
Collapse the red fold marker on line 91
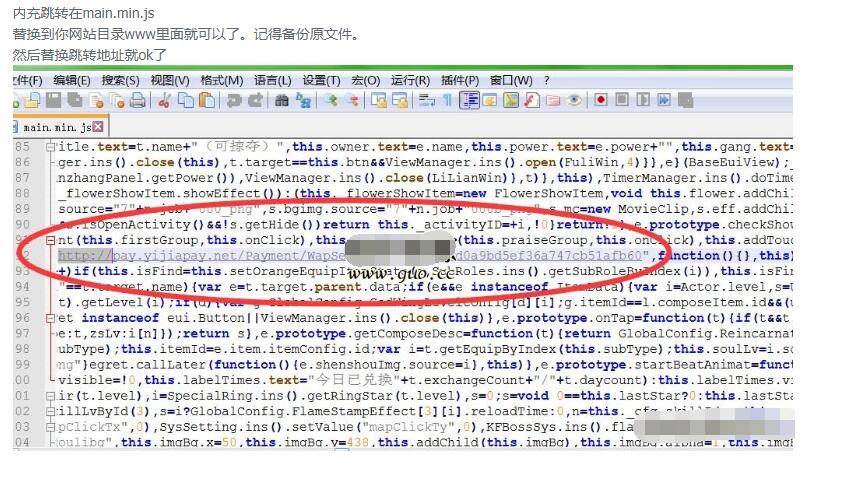click(50, 241)
